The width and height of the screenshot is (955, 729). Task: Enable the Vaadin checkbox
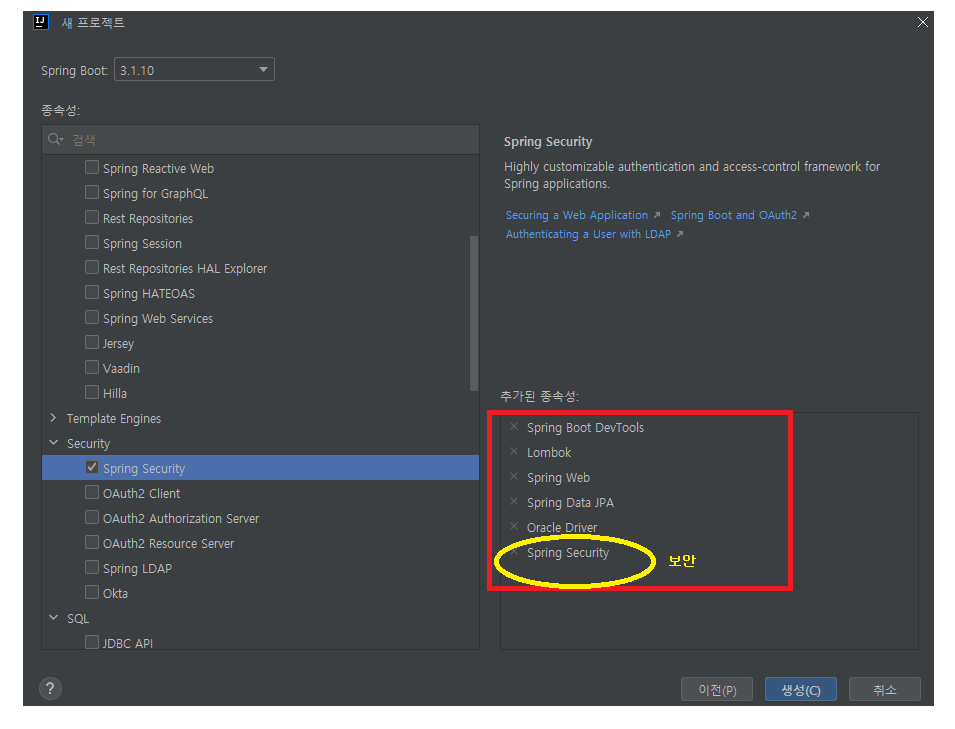92,367
